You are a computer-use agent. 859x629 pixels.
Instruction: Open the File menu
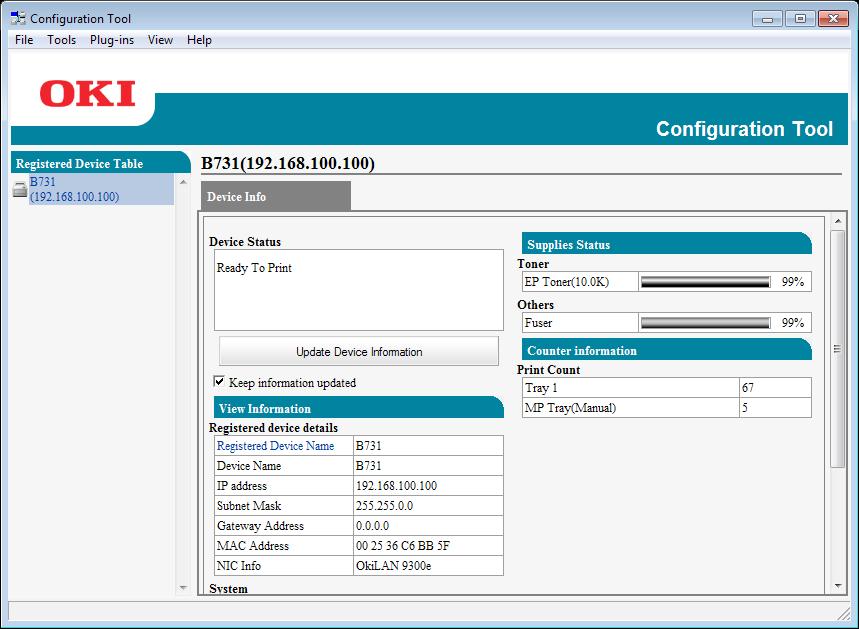point(24,40)
